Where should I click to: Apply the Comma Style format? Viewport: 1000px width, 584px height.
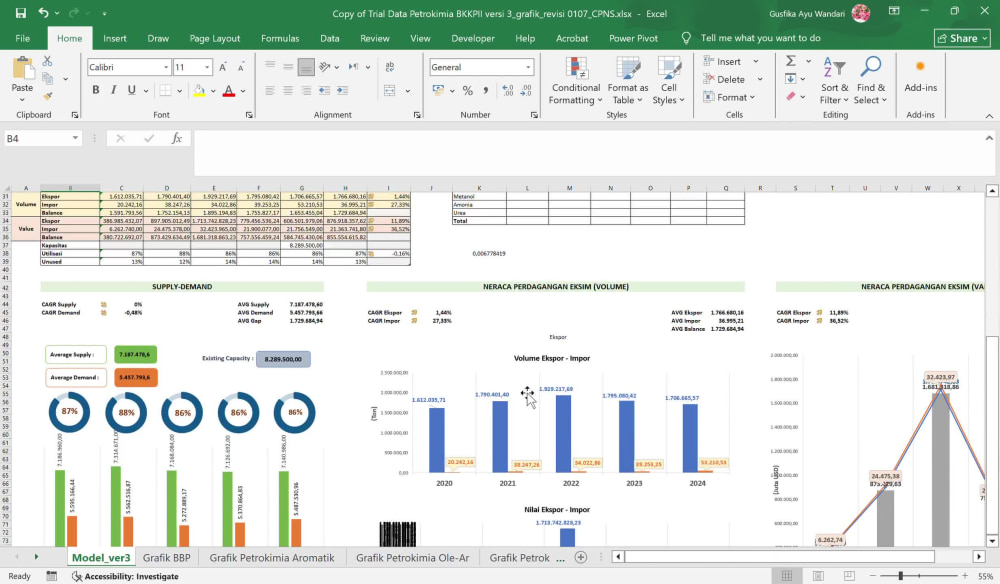tap(486, 91)
